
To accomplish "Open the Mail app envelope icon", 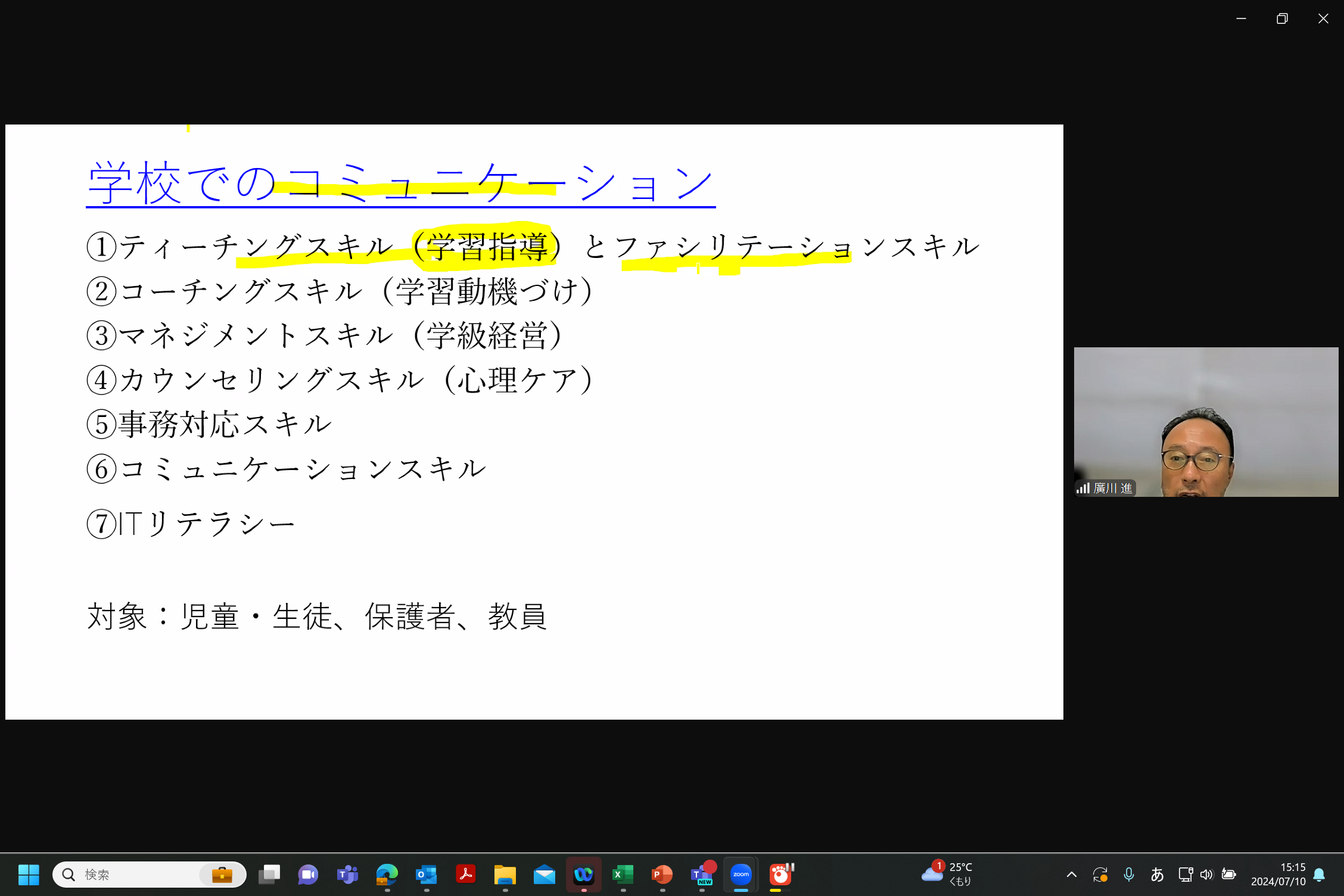I will tap(544, 875).
